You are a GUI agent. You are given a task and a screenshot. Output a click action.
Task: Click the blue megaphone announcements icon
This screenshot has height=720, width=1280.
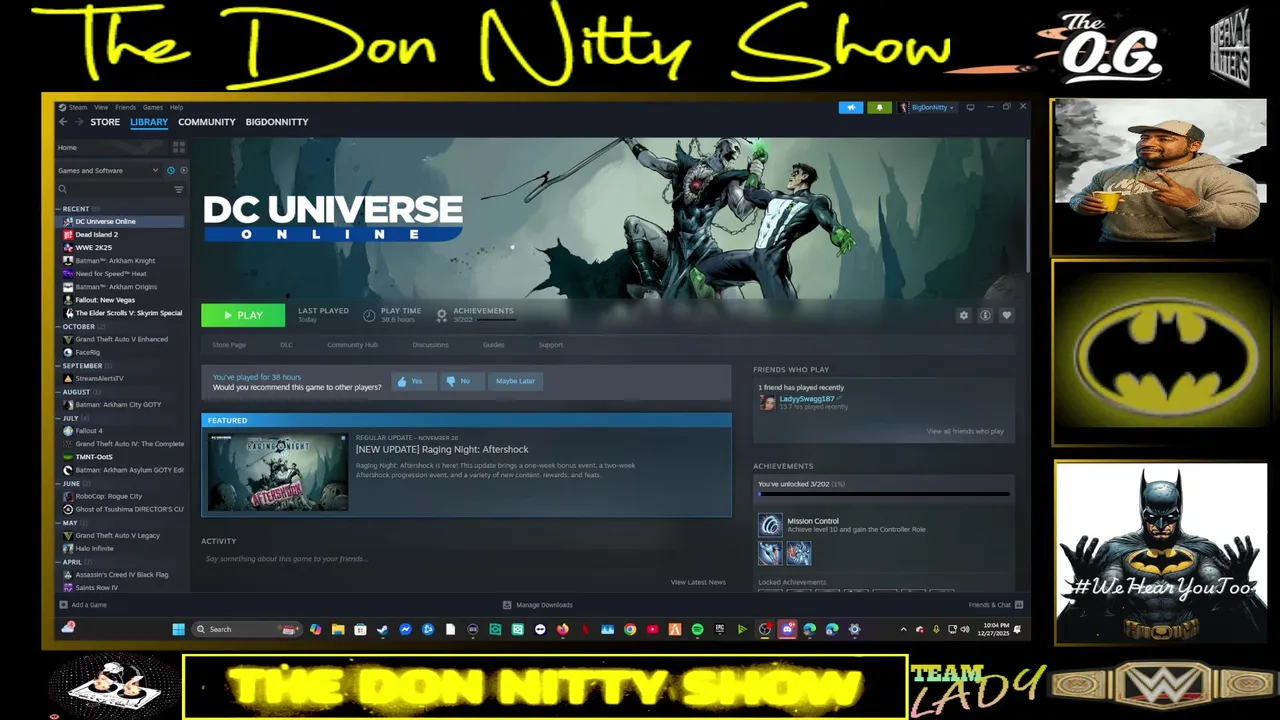pyautogui.click(x=851, y=107)
